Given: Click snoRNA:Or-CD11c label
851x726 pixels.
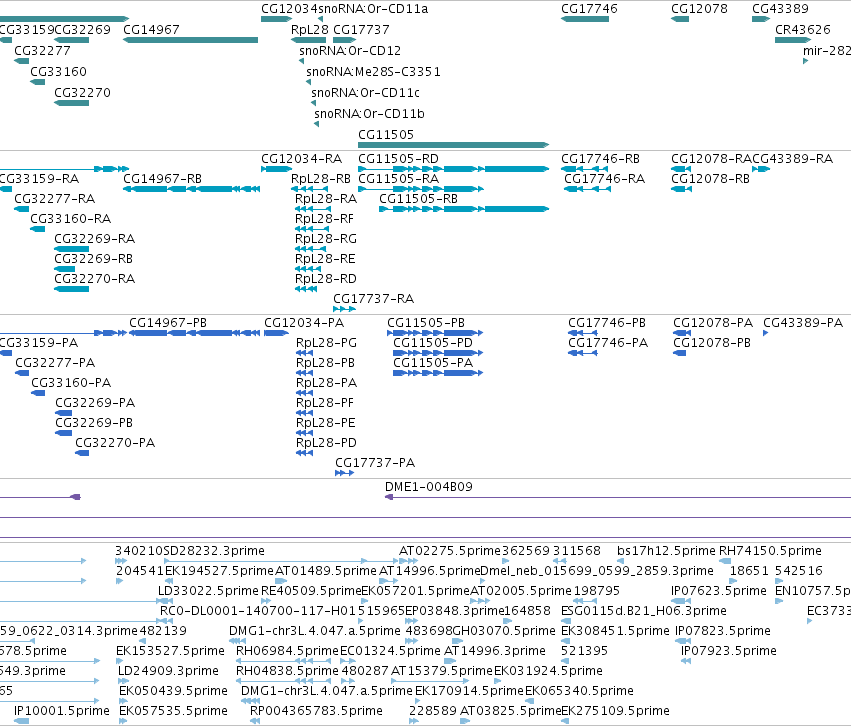Looking at the screenshot, I should (x=365, y=93).
